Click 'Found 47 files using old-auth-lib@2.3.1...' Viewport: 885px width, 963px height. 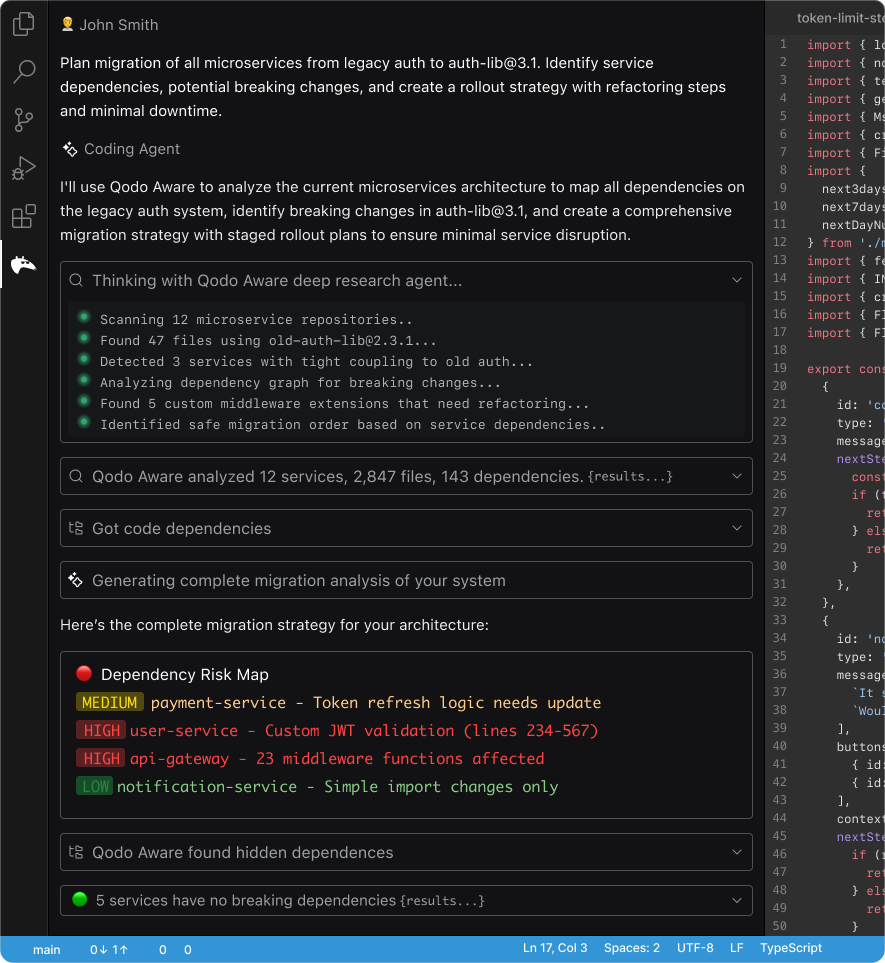click(x=268, y=340)
